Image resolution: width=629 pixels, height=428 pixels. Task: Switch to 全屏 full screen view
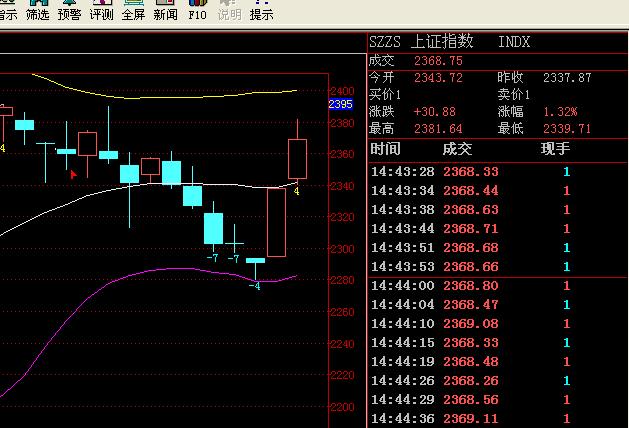point(133,11)
